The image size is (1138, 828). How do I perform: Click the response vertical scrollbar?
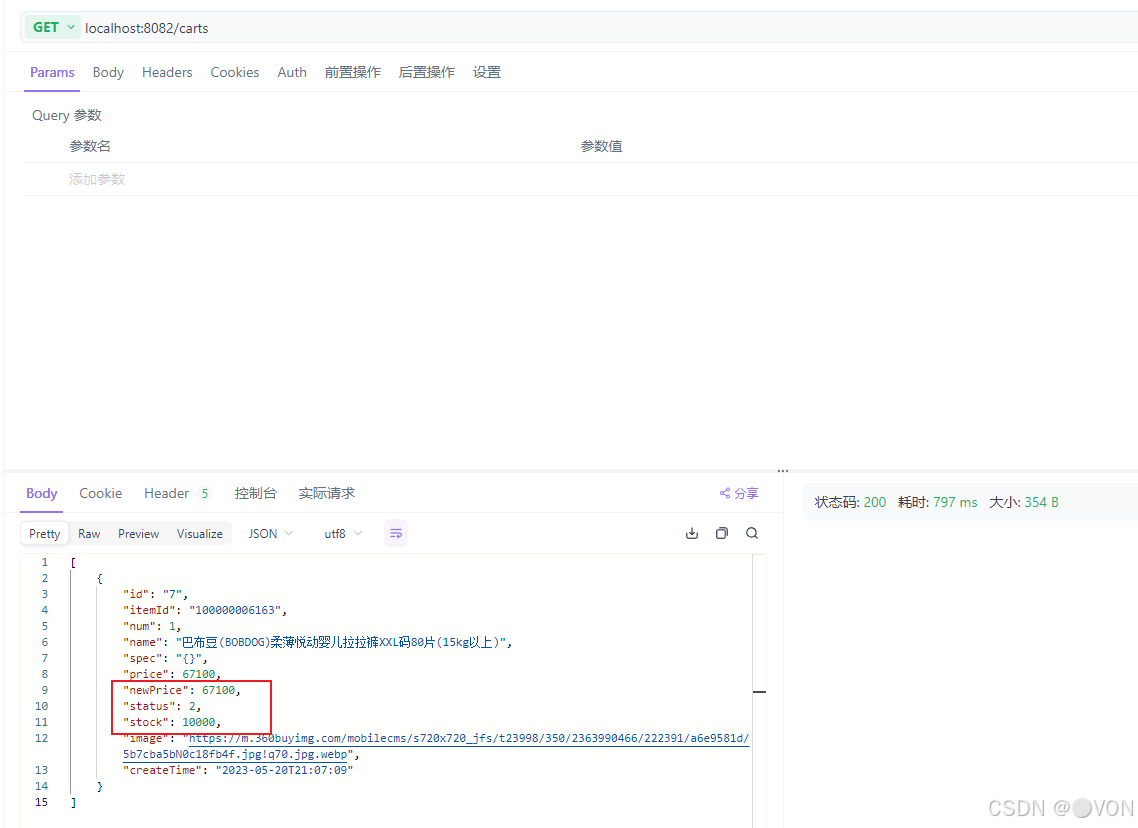click(x=759, y=689)
